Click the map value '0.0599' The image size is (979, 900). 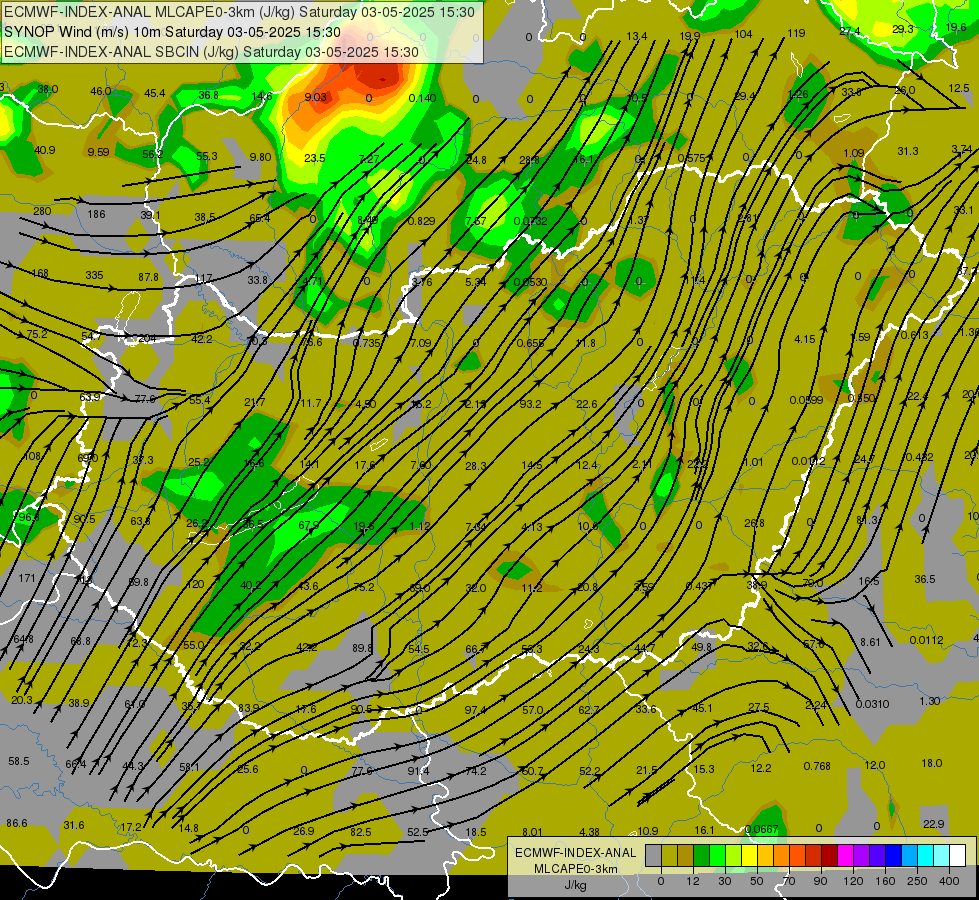806,400
